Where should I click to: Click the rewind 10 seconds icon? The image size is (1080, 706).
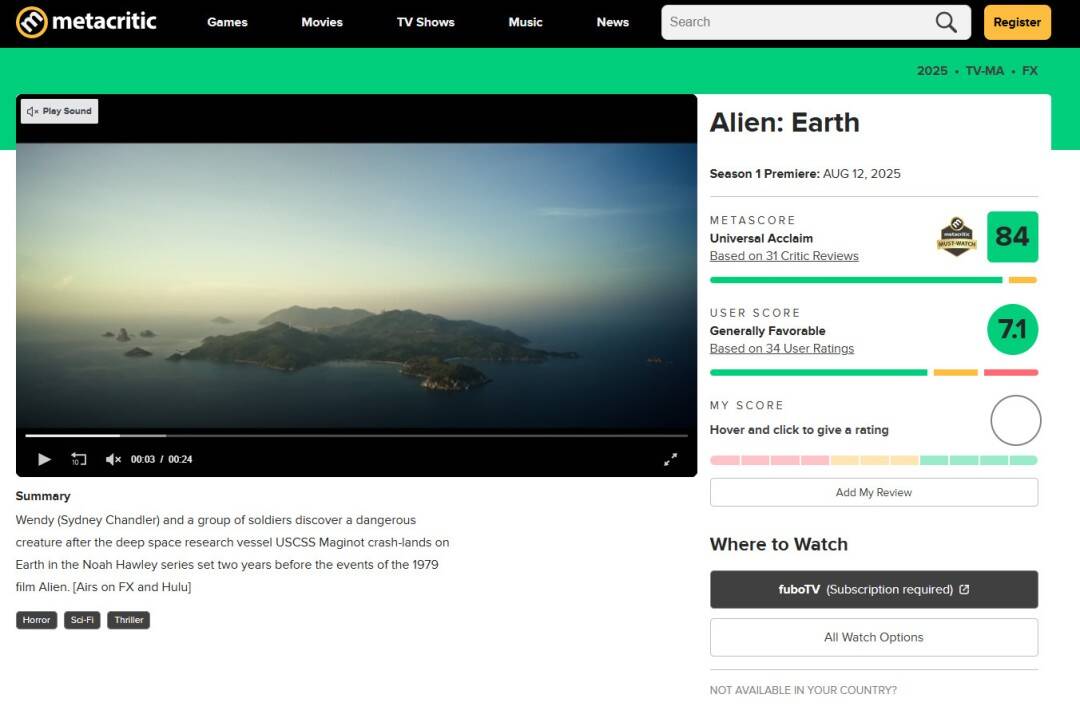[79, 459]
